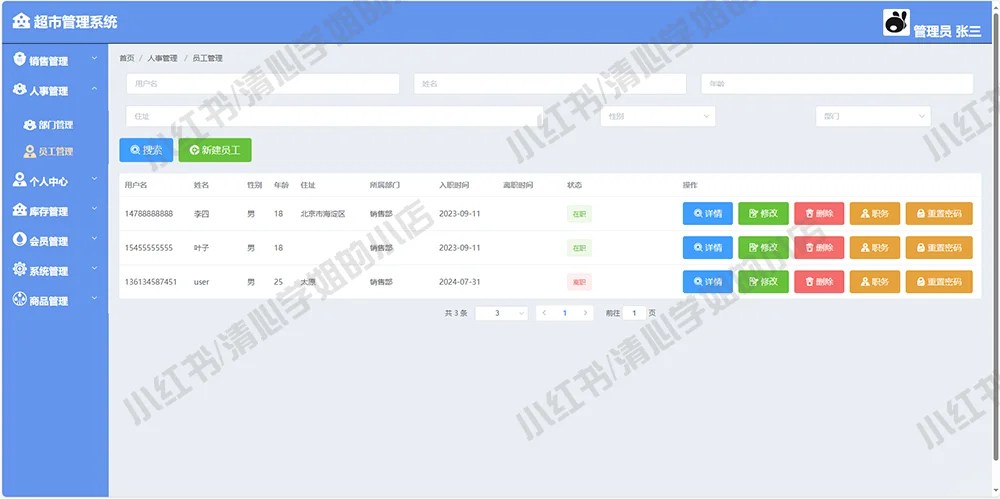Collapse the 人事管理 menu chevron

[x=94, y=89]
